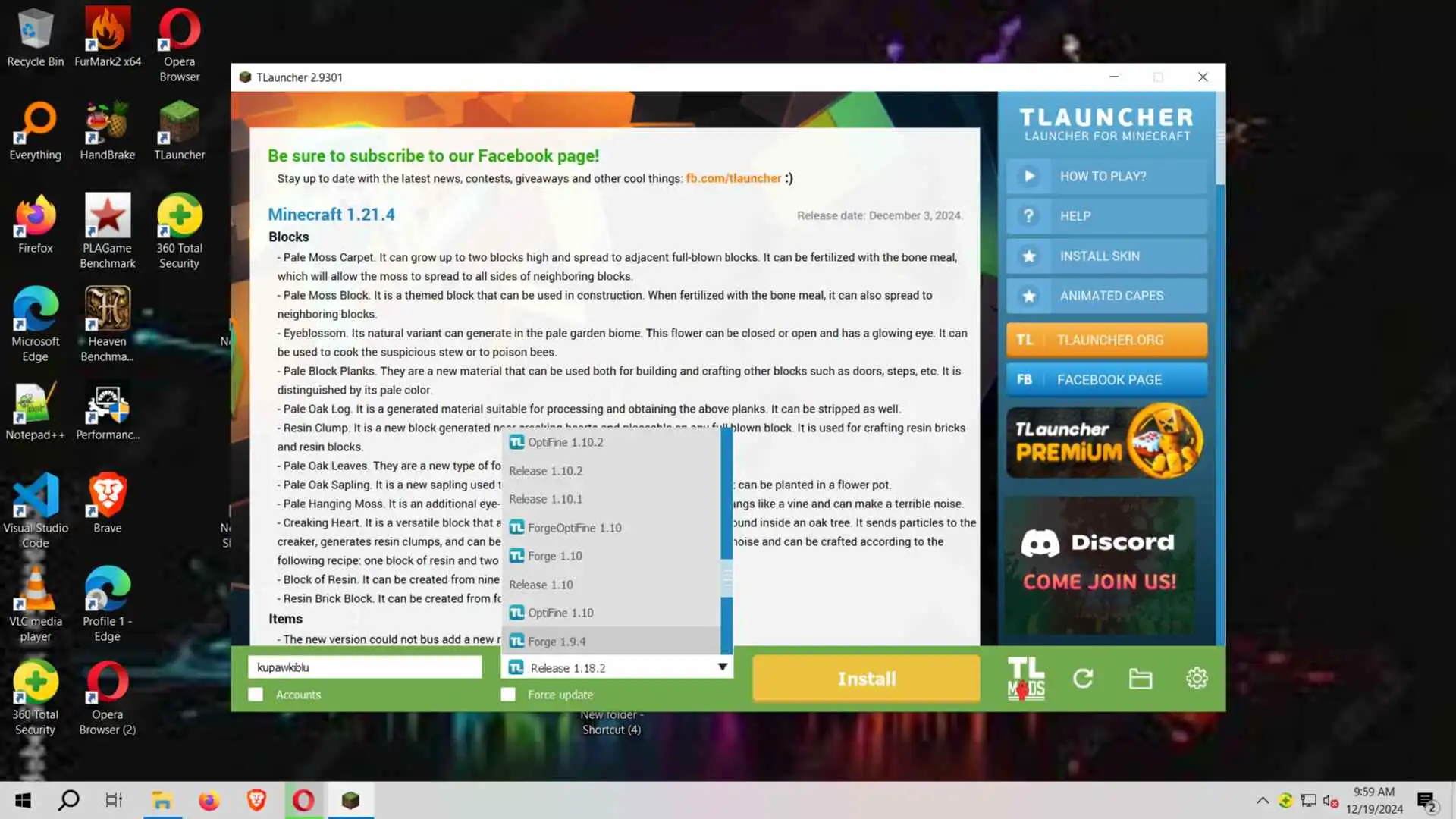Click the version list scrollbar thumb
Viewport: 1456px width, 819px height.
tap(726, 579)
